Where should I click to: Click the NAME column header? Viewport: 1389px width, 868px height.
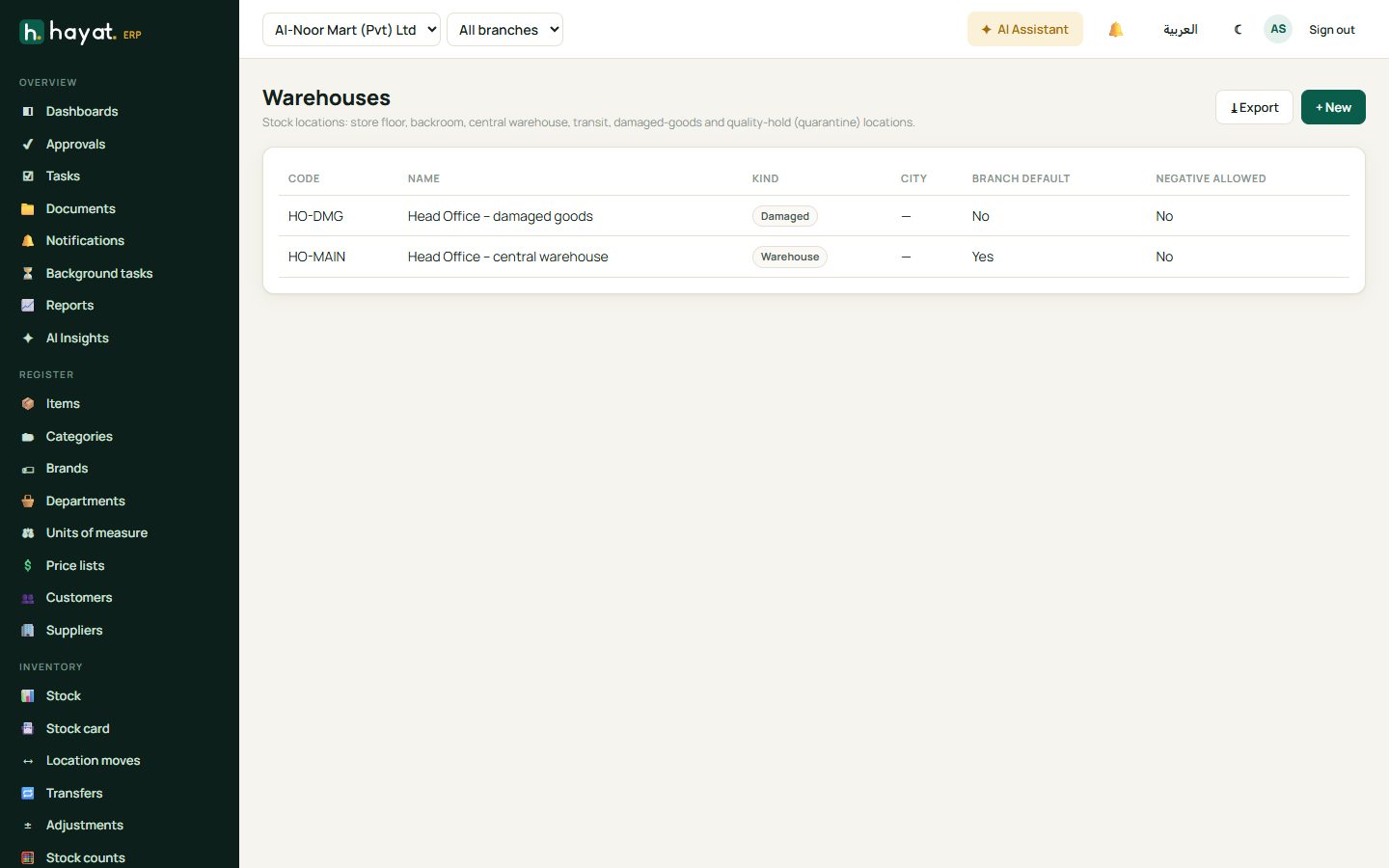point(423,178)
